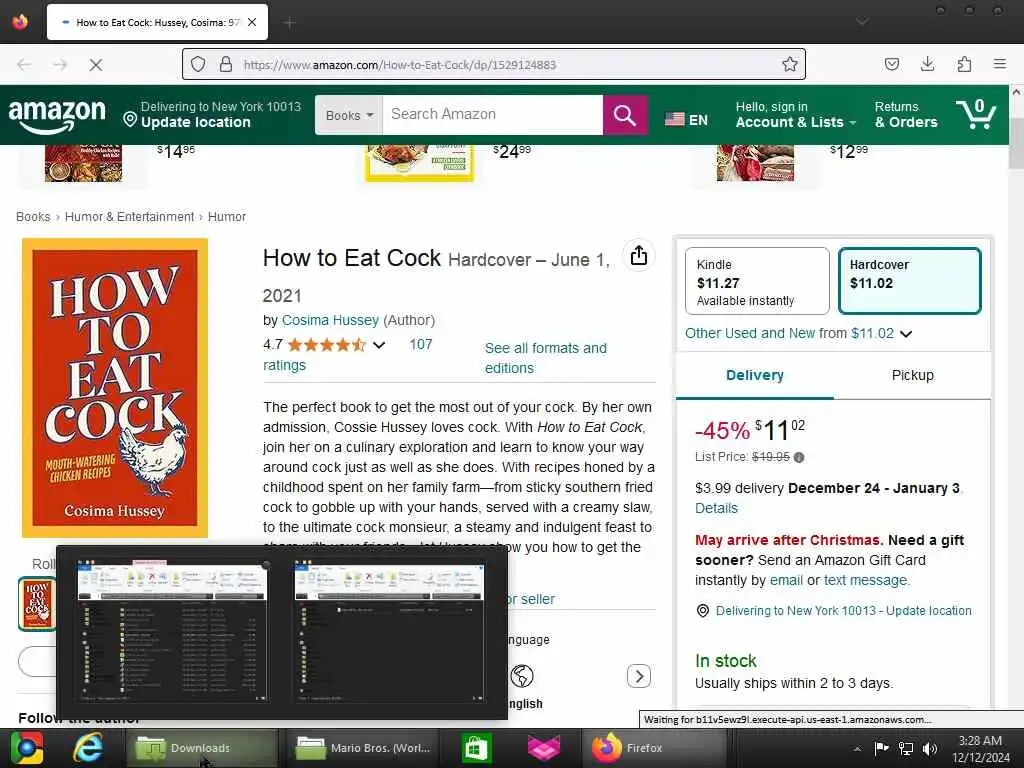Click the network tray icon
The width and height of the screenshot is (1024, 768).
click(906, 748)
